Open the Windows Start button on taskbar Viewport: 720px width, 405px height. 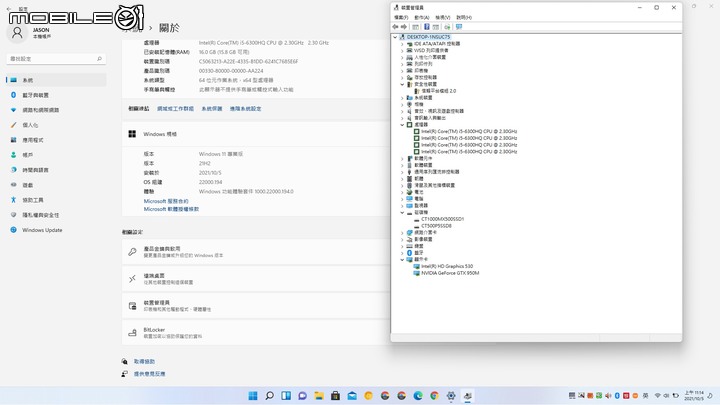pyautogui.click(x=253, y=396)
